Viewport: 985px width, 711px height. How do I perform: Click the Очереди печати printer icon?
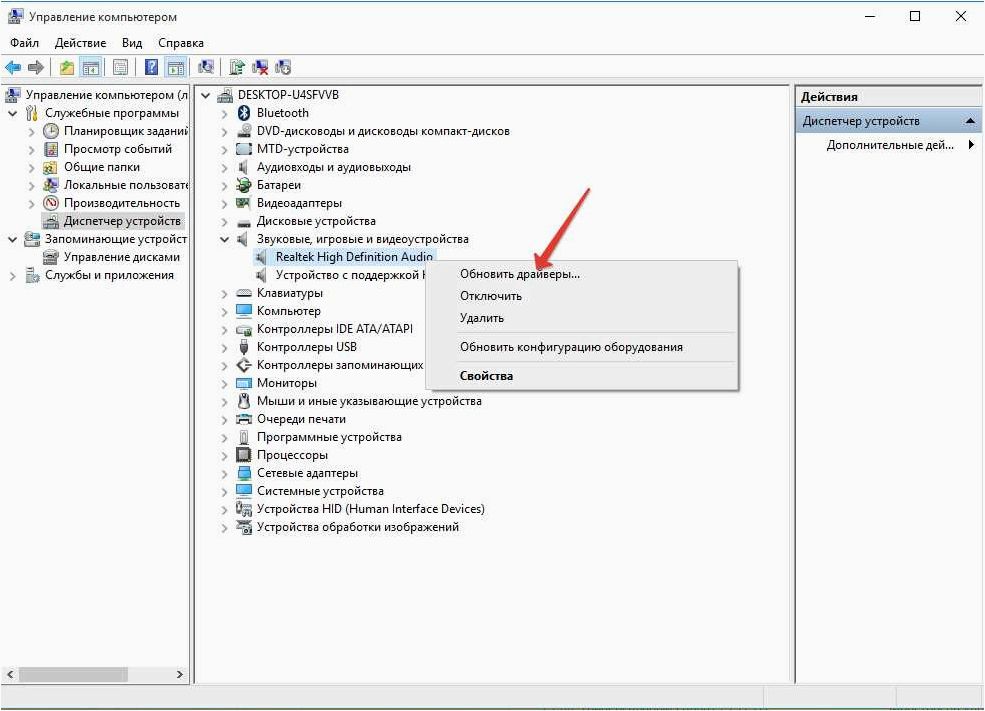click(244, 419)
